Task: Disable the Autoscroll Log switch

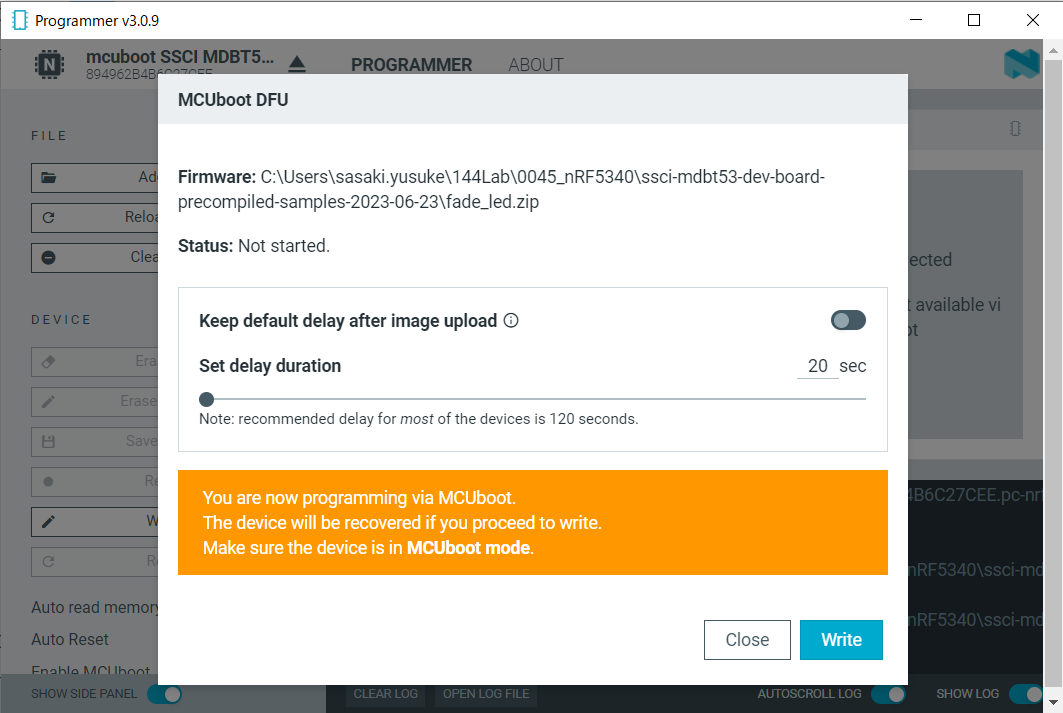Action: click(x=888, y=694)
